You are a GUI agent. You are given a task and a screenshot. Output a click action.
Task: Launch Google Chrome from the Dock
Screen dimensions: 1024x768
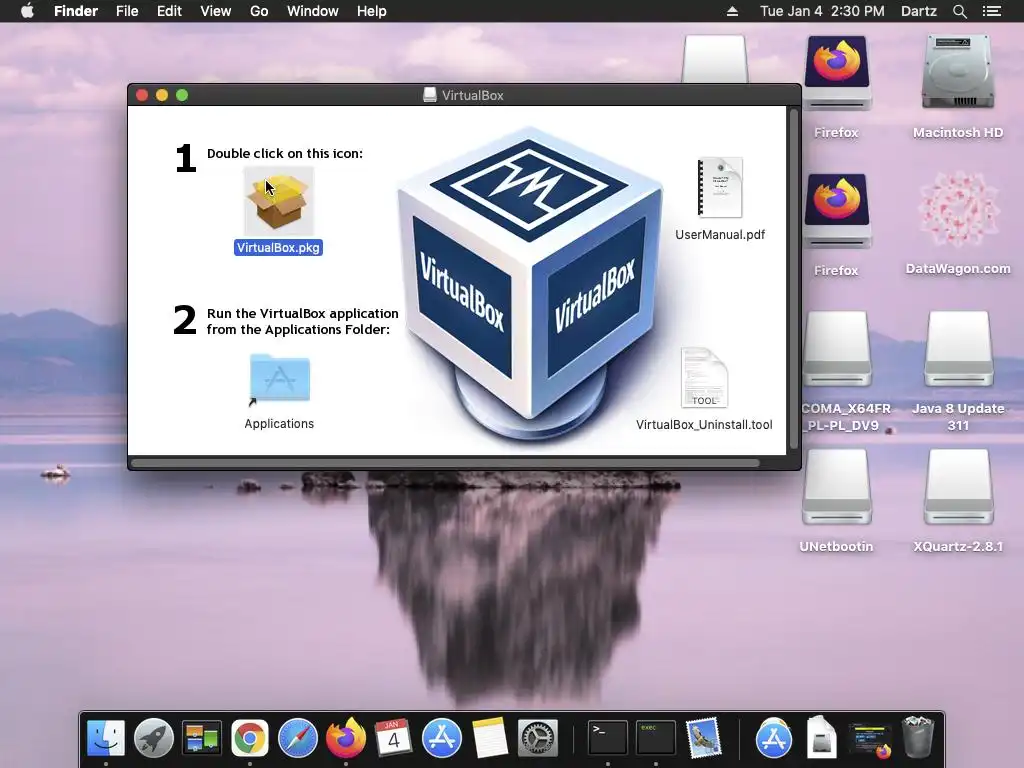tap(249, 738)
